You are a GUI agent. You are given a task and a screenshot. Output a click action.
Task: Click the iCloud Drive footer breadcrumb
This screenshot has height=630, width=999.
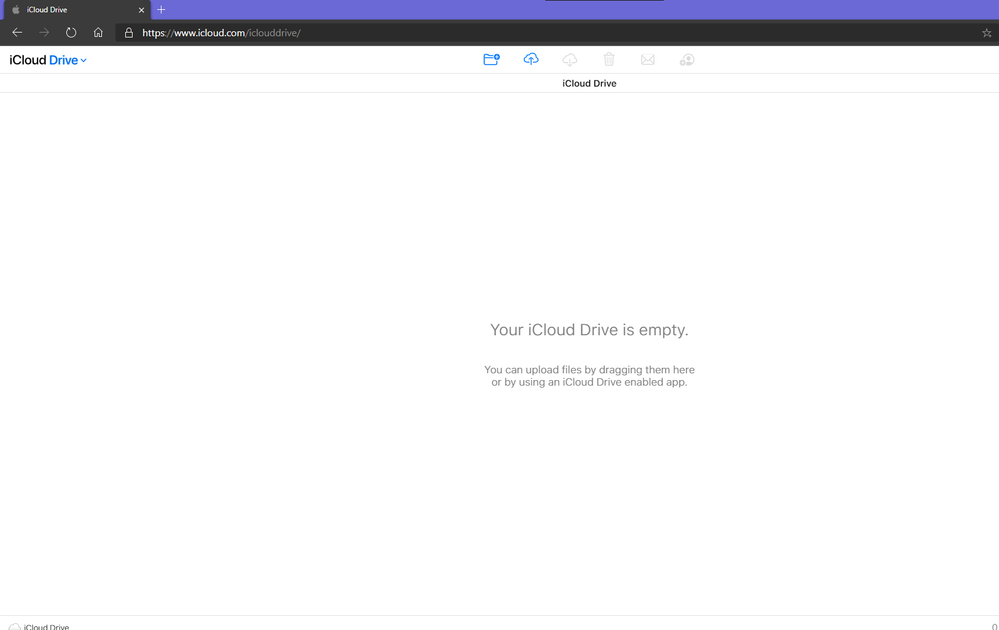click(40, 626)
